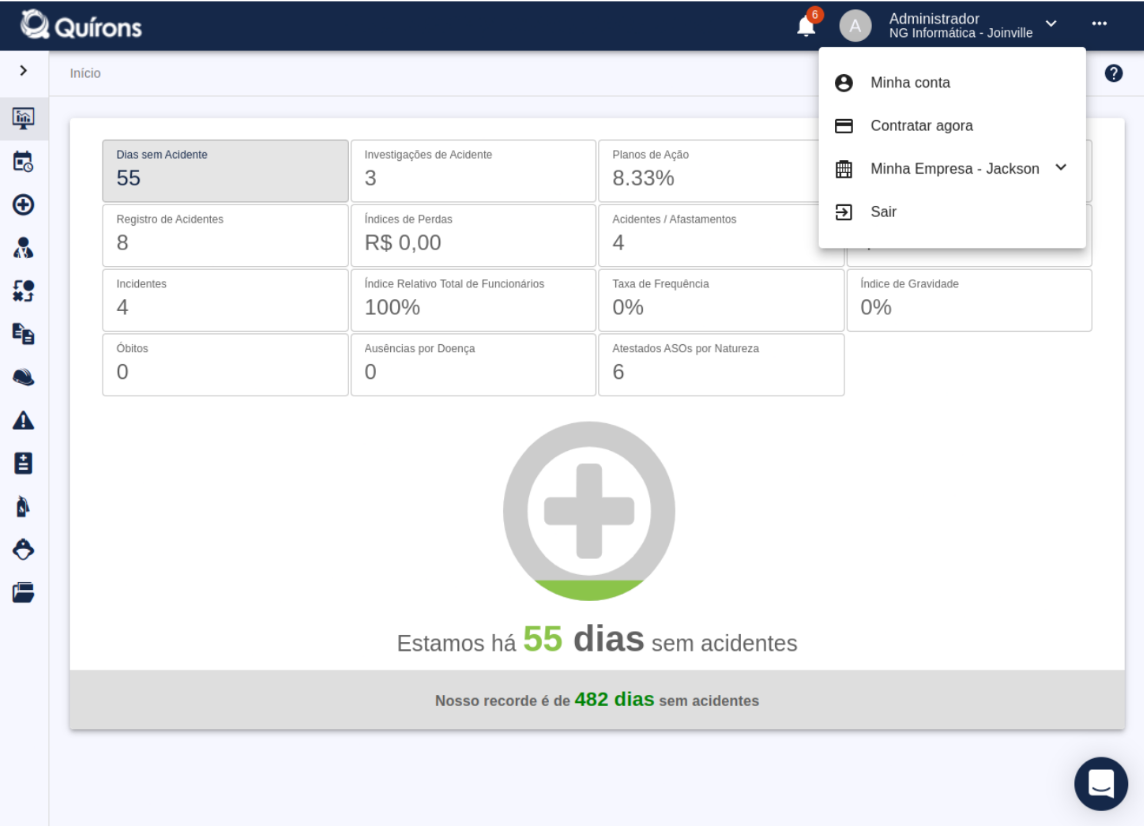
Task: Select the Planos de Ação card
Action: [708, 171]
